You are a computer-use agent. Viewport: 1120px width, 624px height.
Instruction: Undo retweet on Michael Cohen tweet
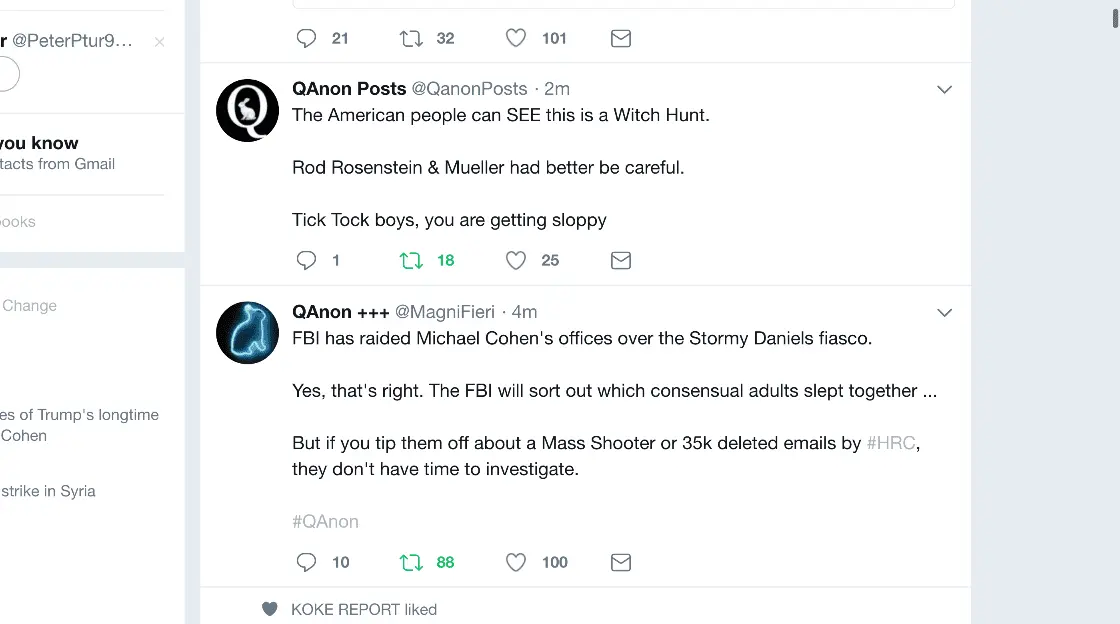pyautogui.click(x=411, y=563)
